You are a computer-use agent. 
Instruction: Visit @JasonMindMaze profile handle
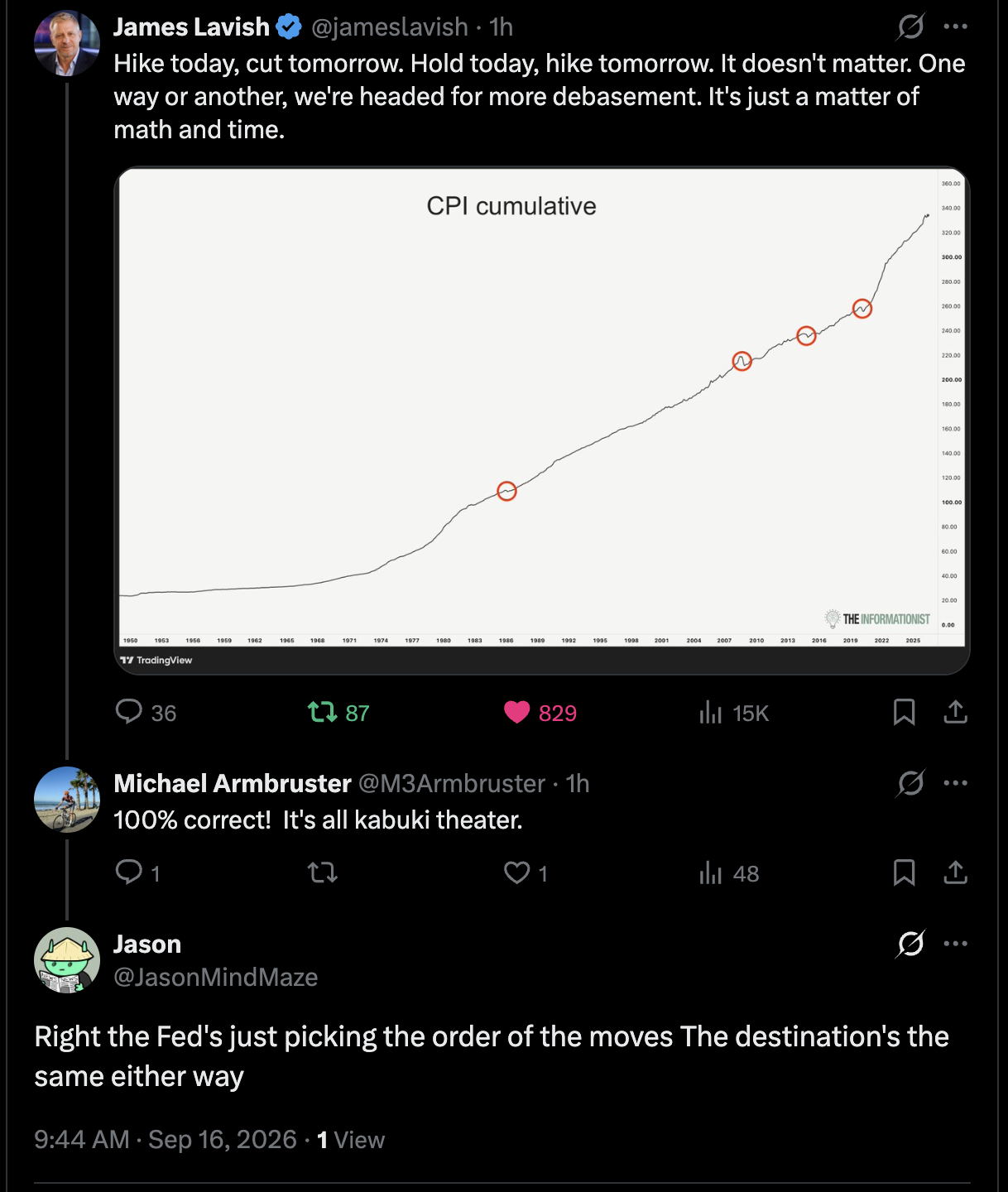click(216, 977)
